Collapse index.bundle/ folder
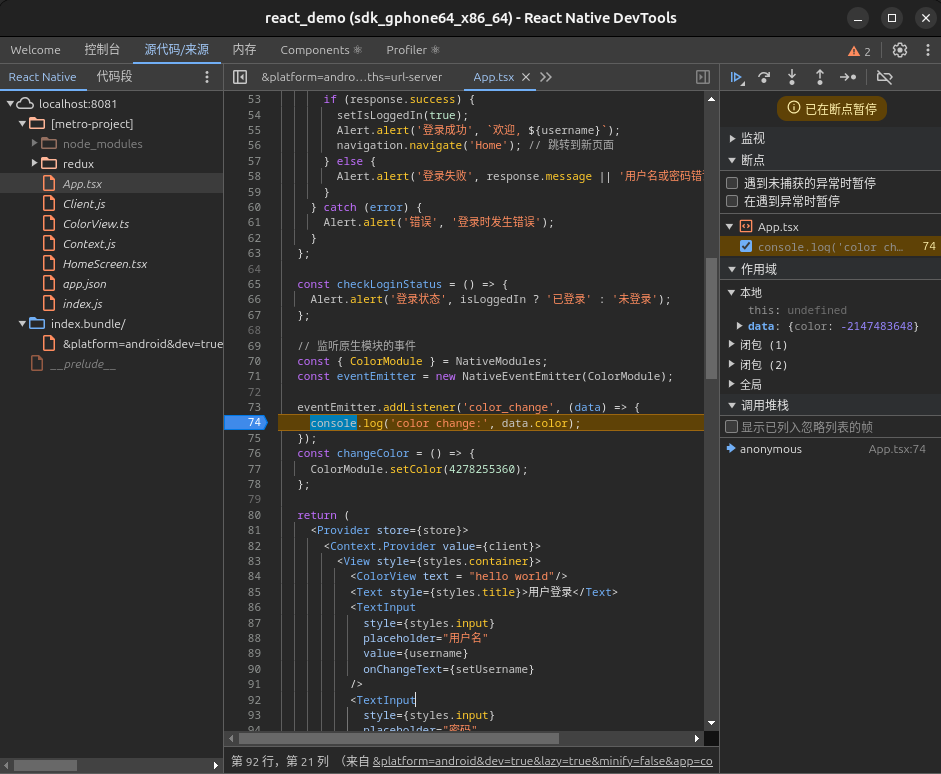The image size is (941, 774). (x=22, y=323)
